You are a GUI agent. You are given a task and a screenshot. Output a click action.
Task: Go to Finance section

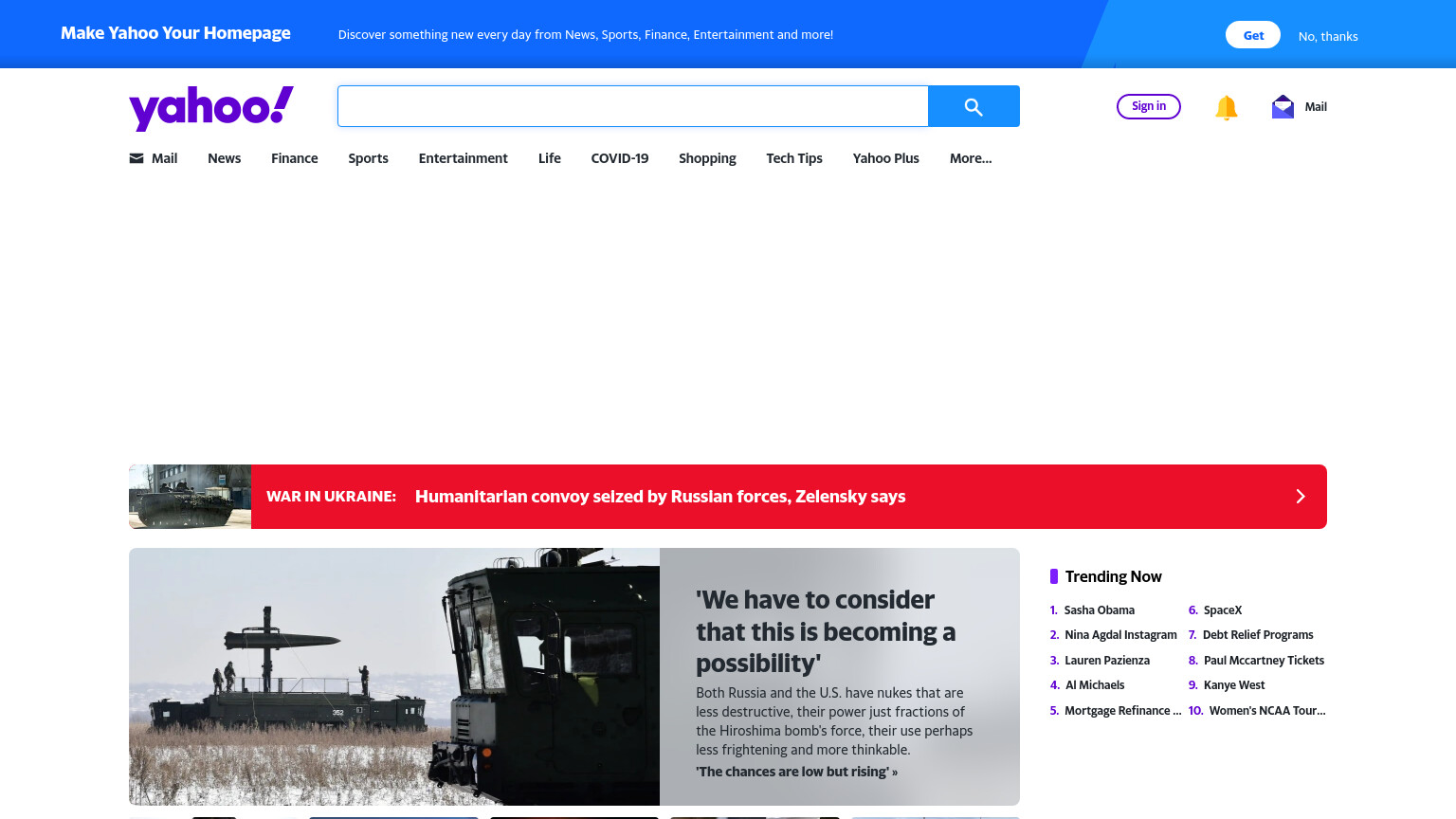pos(295,158)
